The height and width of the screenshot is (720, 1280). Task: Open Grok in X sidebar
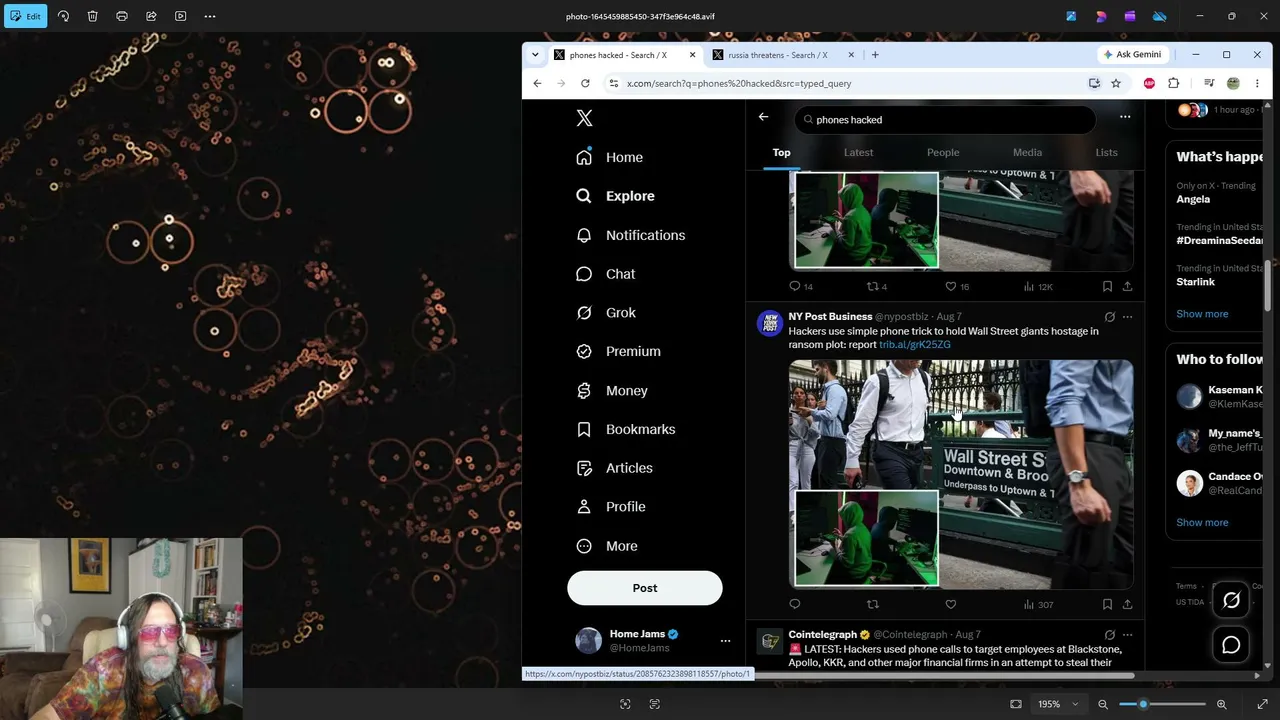[606, 313]
